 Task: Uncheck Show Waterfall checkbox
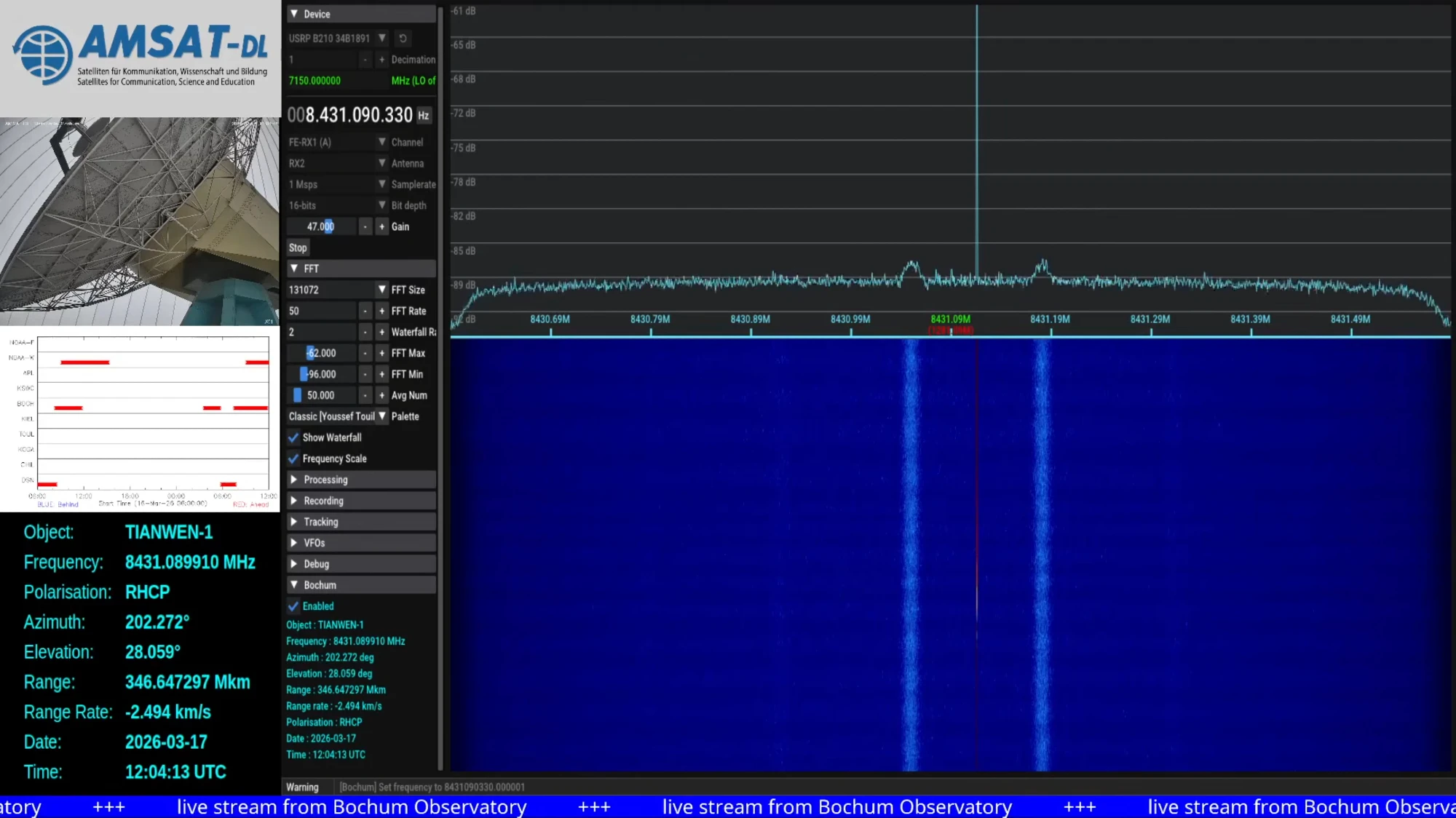(x=294, y=438)
